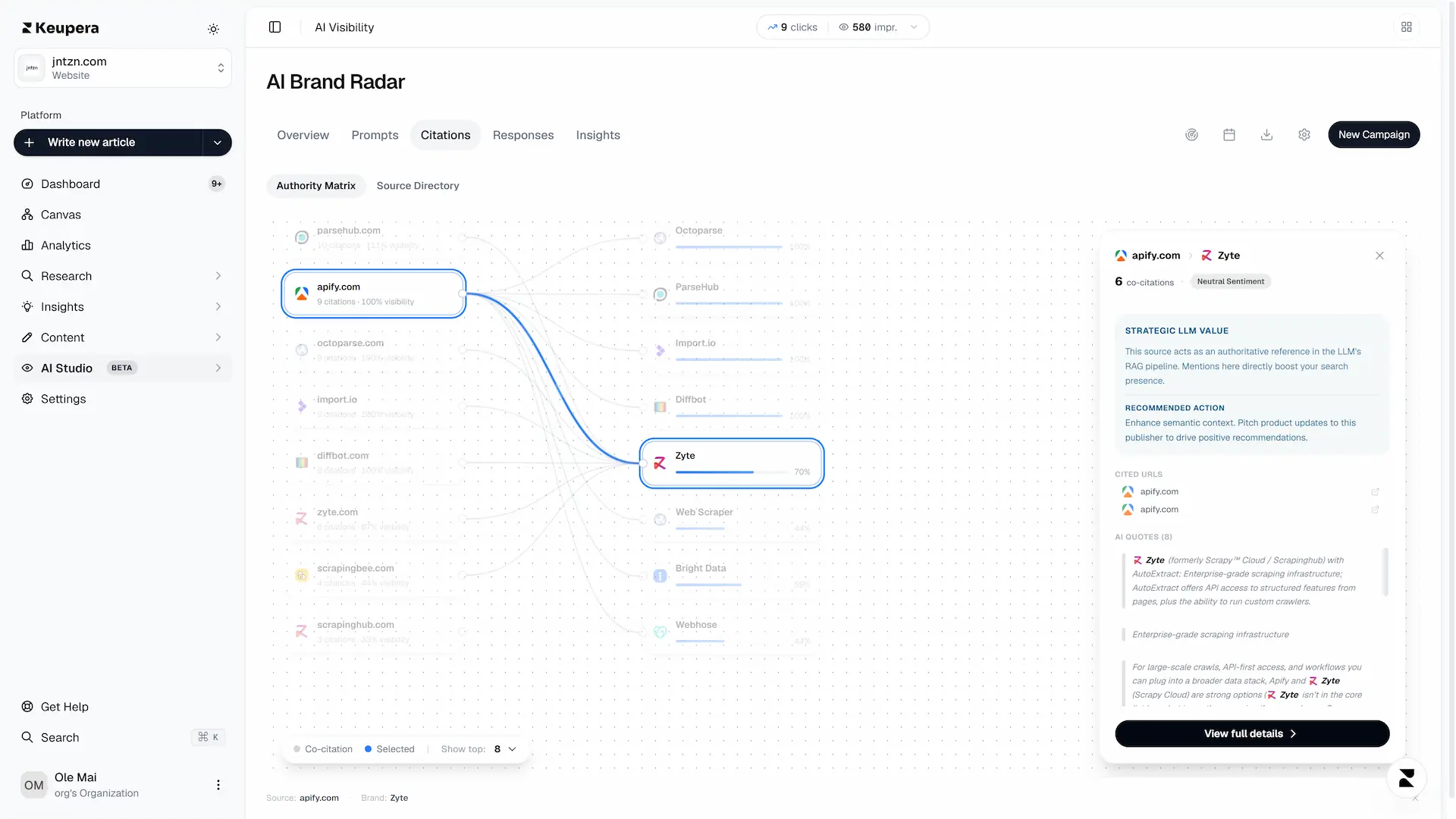This screenshot has height=819, width=1456.
Task: Click the Zyte 70% visibility bar
Action: [732, 472]
